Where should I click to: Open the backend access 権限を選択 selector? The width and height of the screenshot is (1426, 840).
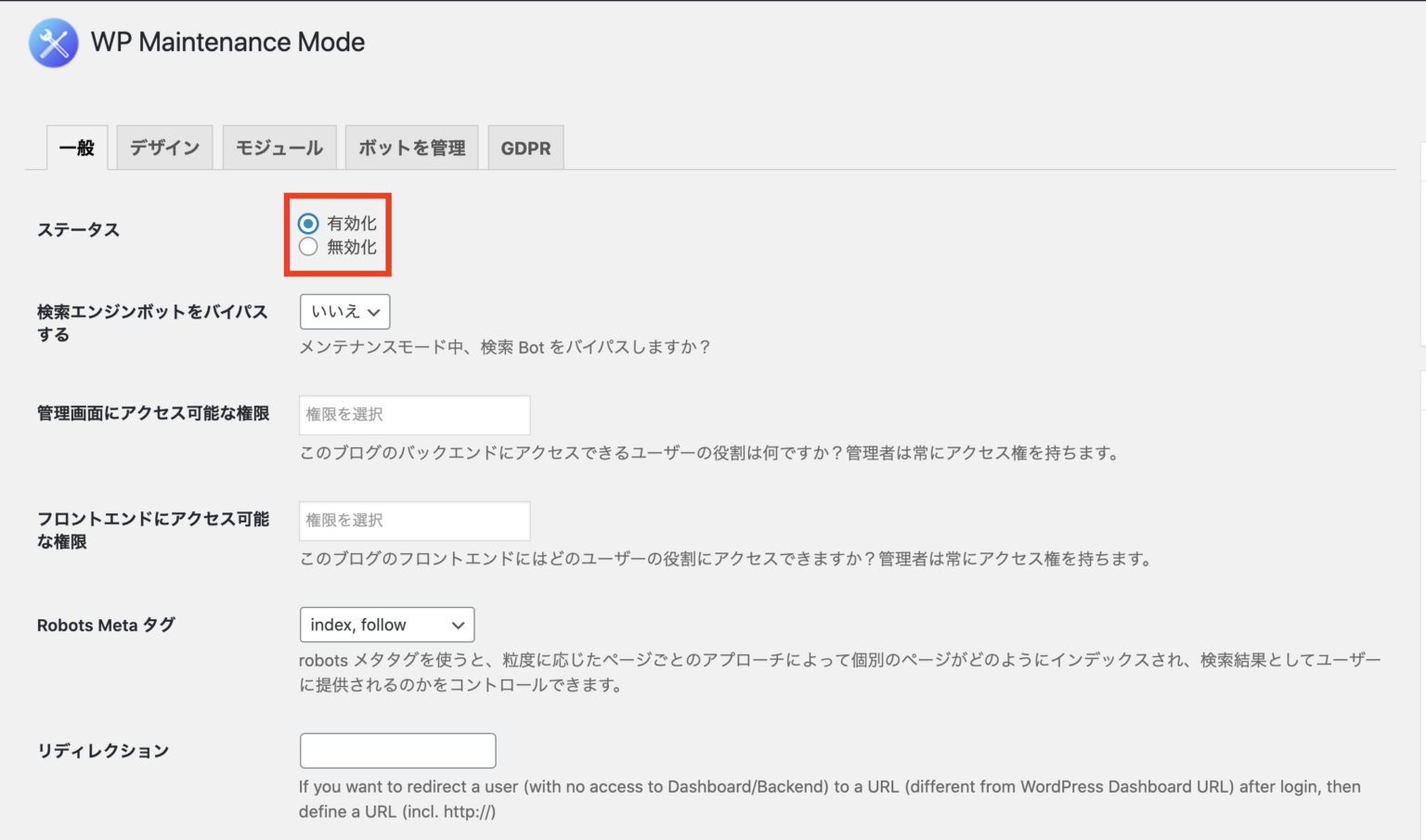(x=414, y=415)
